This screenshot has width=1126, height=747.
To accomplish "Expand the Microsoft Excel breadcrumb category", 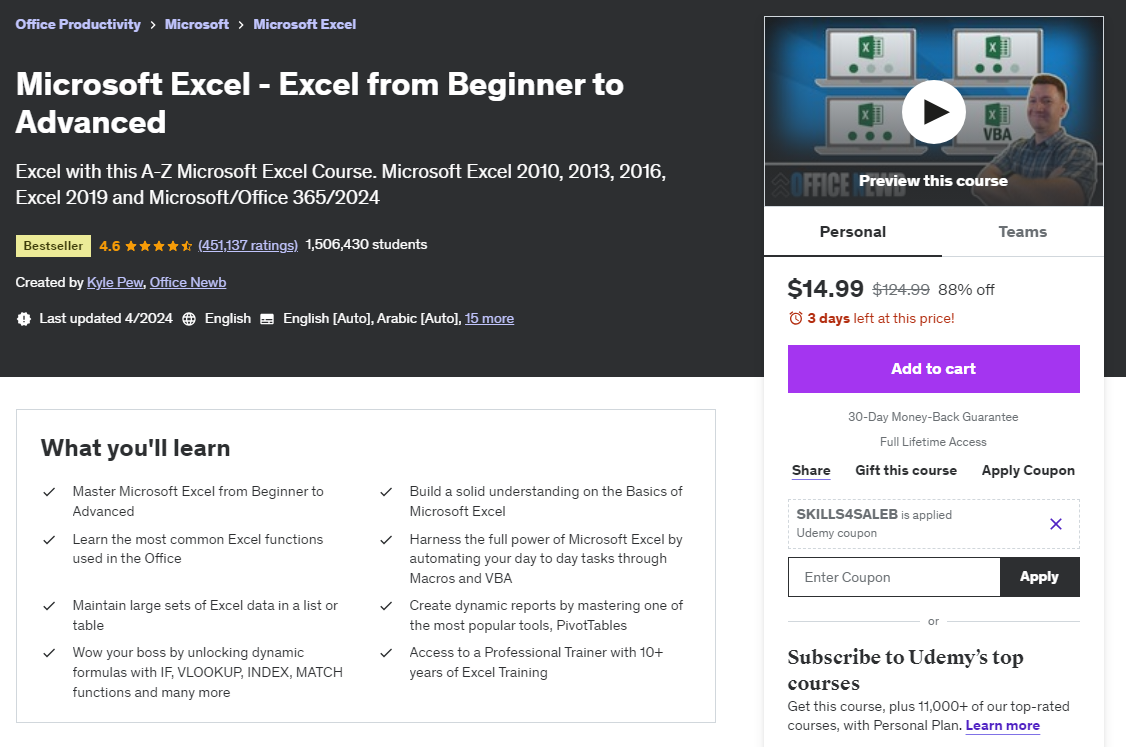I will pyautogui.click(x=305, y=24).
